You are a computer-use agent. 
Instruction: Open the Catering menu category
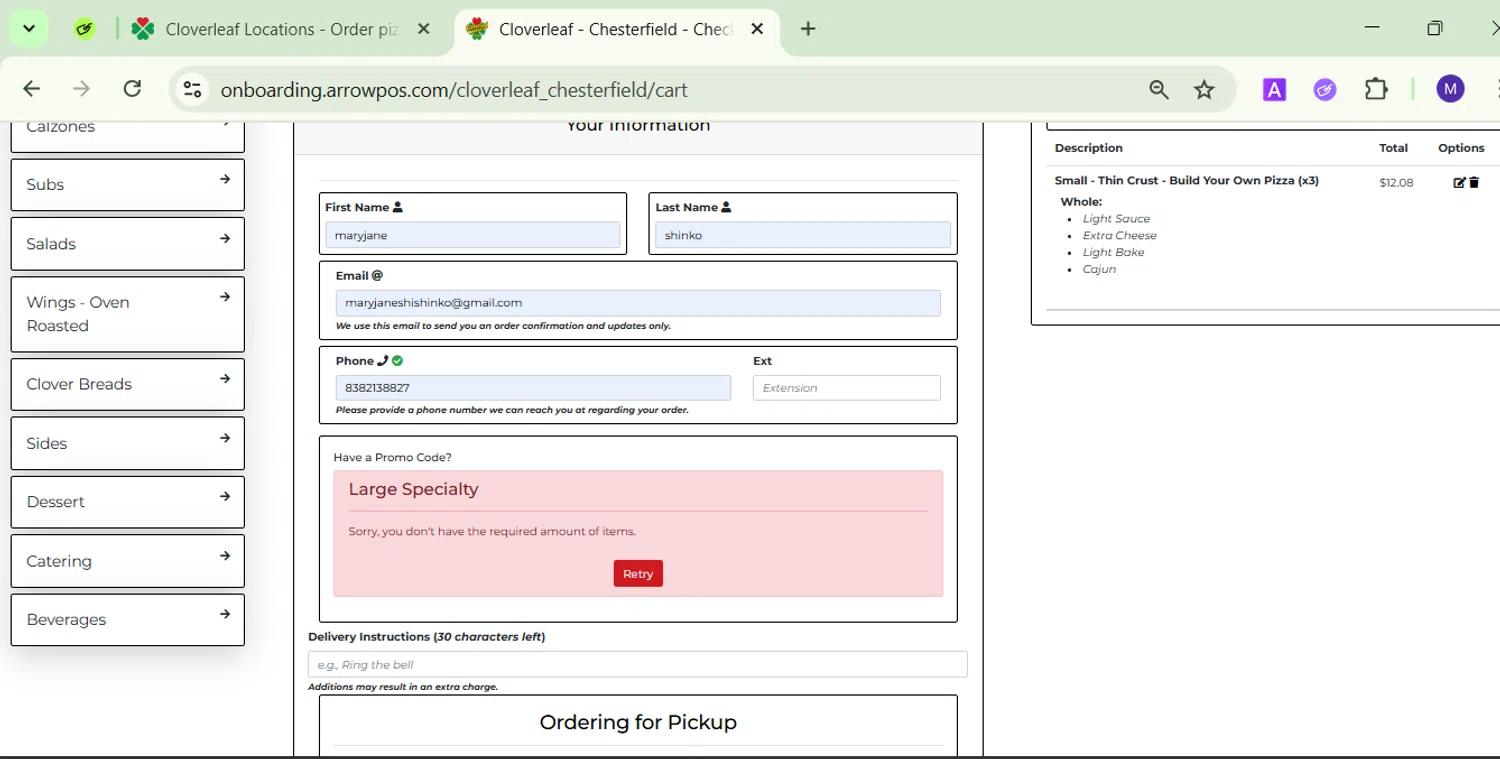pos(128,561)
